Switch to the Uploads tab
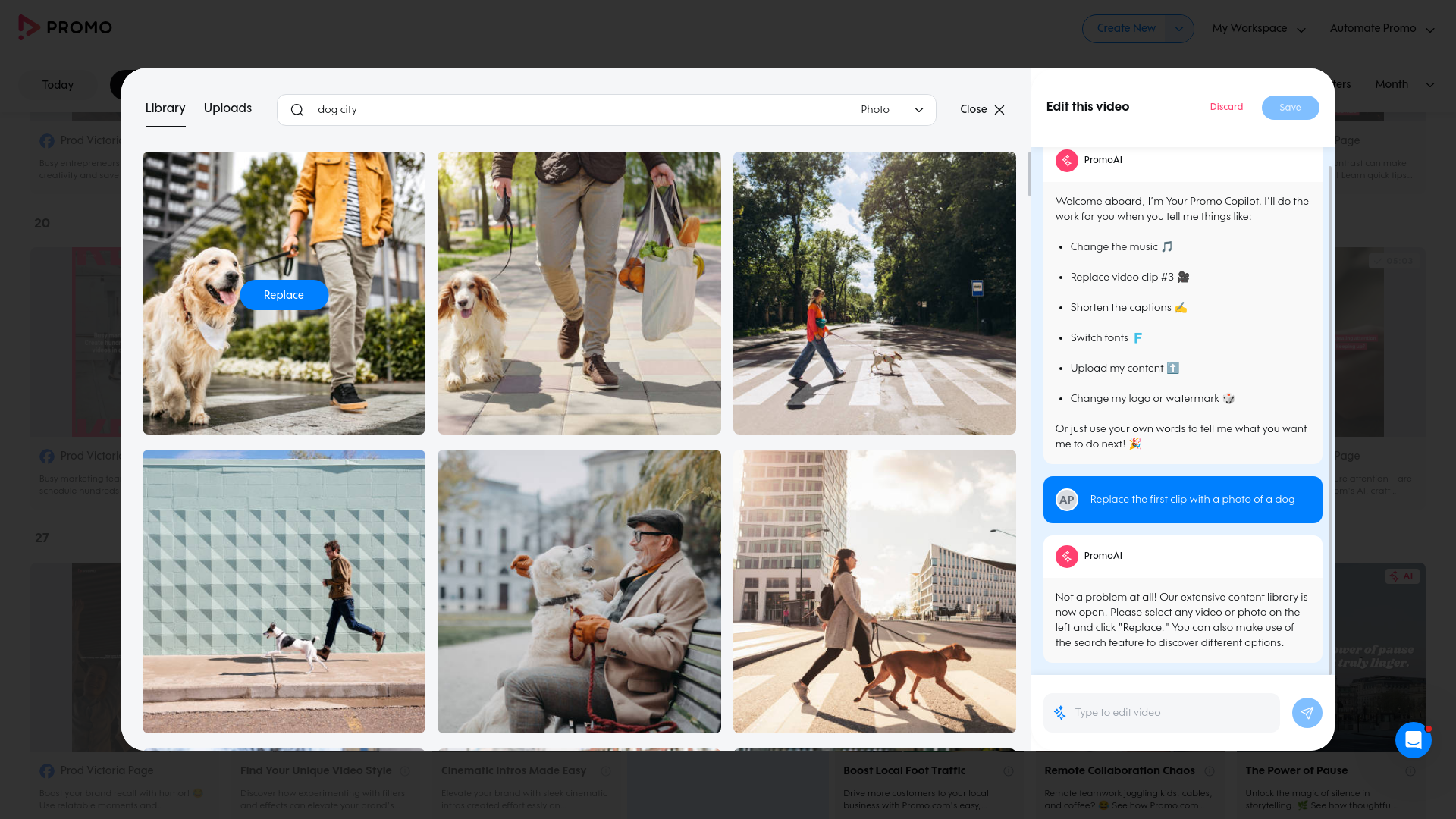Image resolution: width=1456 pixels, height=819 pixels. point(227,108)
